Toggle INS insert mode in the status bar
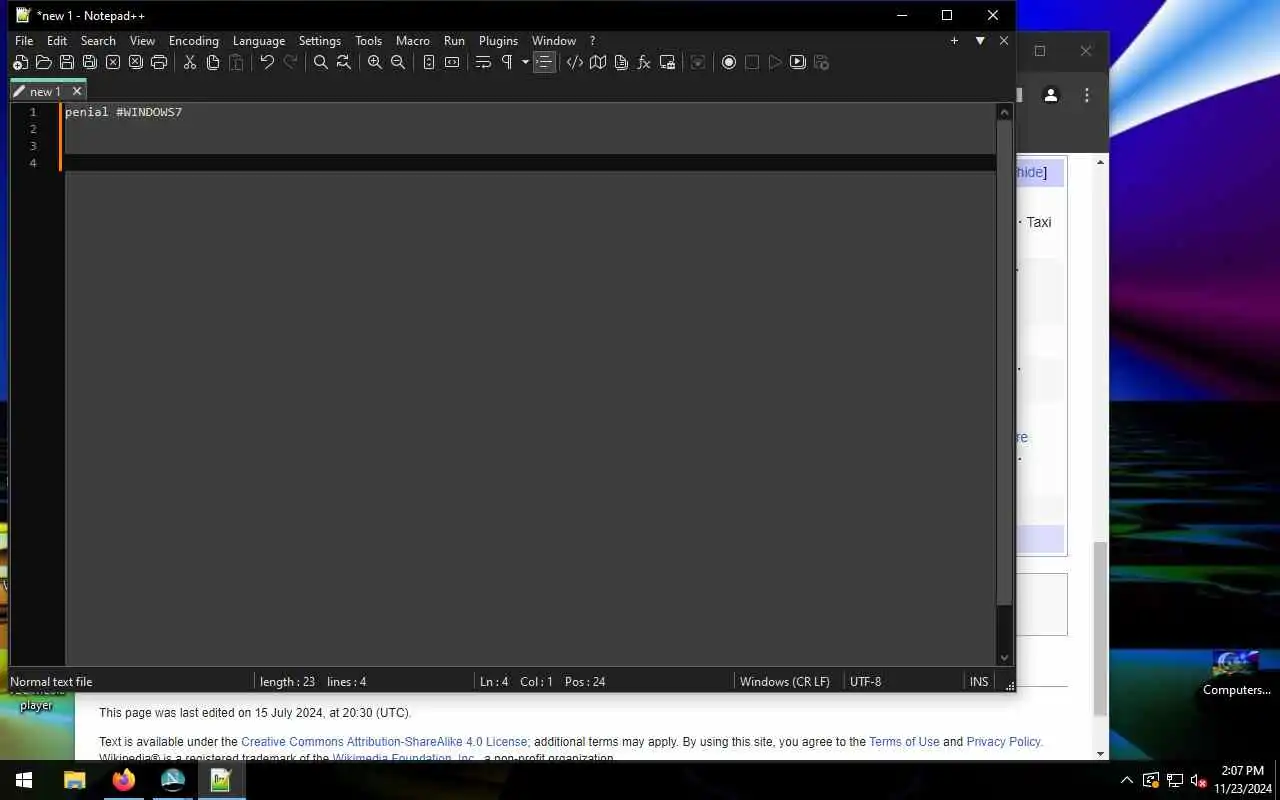This screenshot has height=800, width=1280. click(x=979, y=682)
